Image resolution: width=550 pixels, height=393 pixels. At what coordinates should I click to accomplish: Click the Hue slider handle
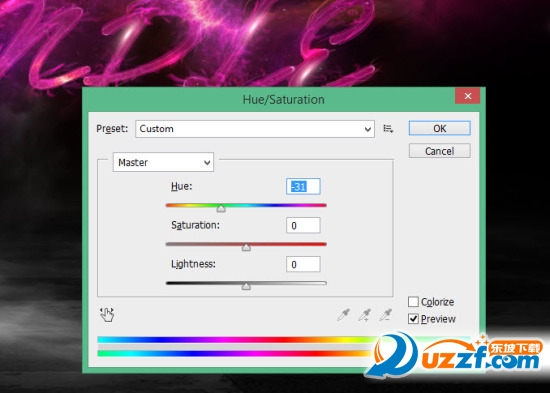pos(221,208)
